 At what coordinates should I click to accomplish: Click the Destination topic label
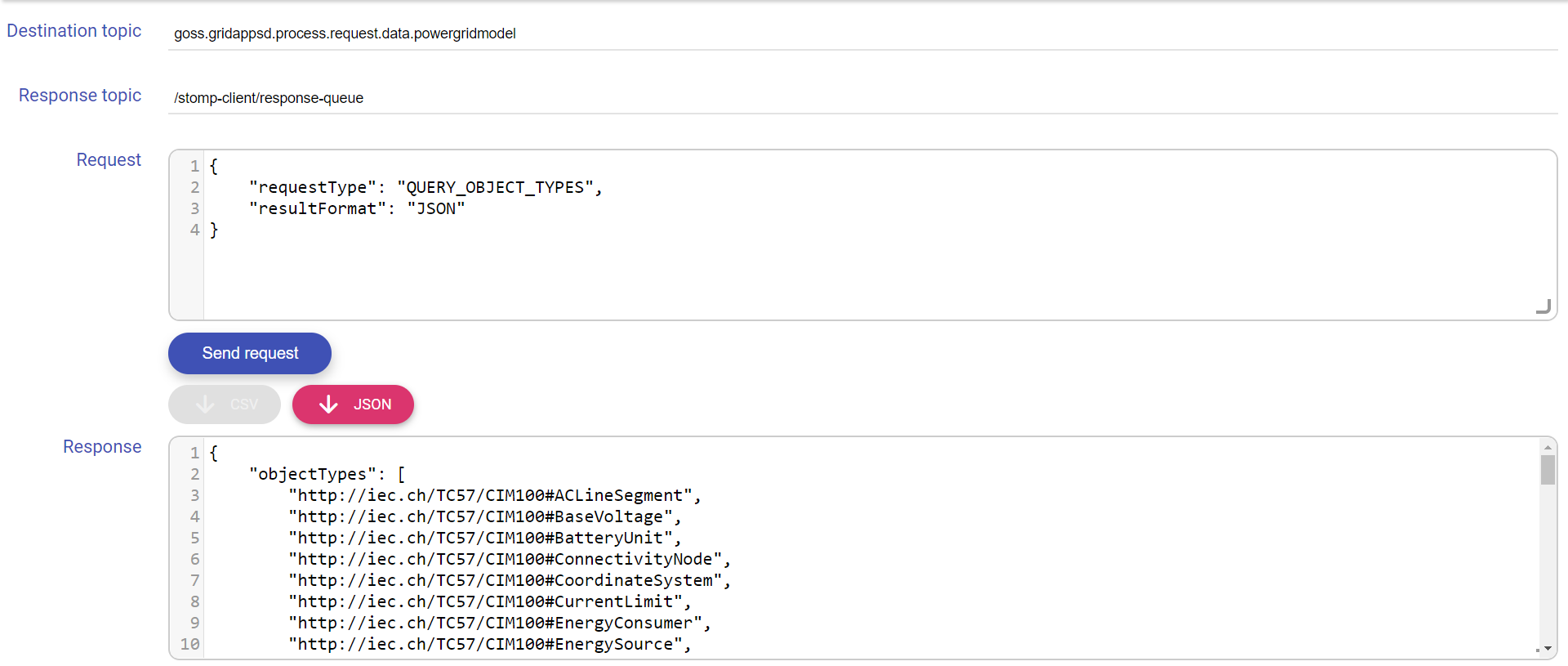74,31
